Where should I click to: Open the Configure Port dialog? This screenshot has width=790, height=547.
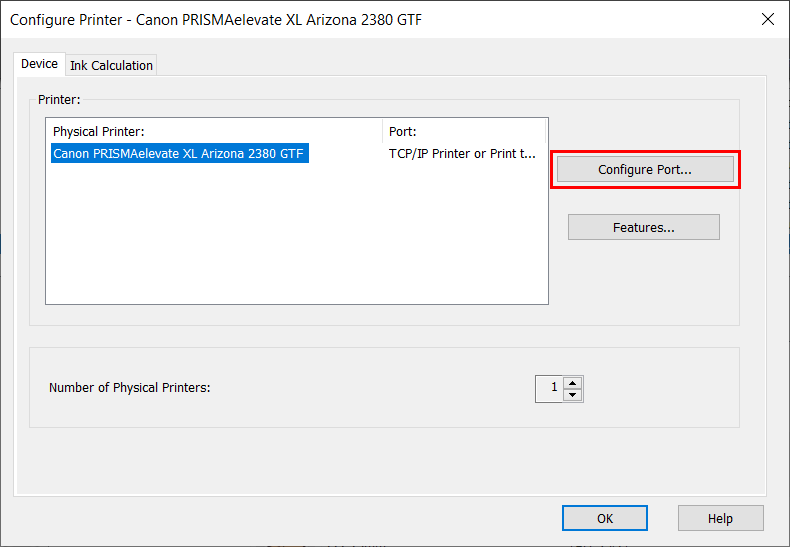coord(645,169)
